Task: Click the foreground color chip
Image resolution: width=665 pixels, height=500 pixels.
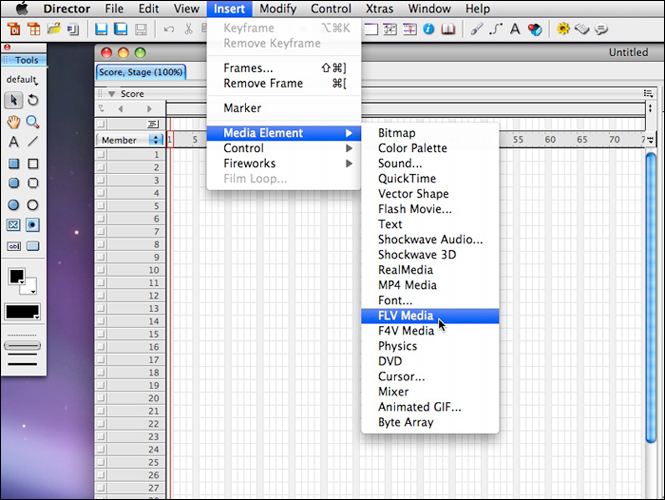Action: tap(17, 276)
